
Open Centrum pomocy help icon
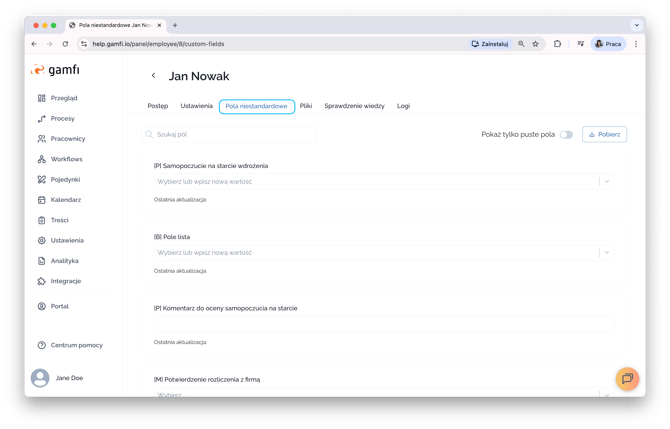41,345
